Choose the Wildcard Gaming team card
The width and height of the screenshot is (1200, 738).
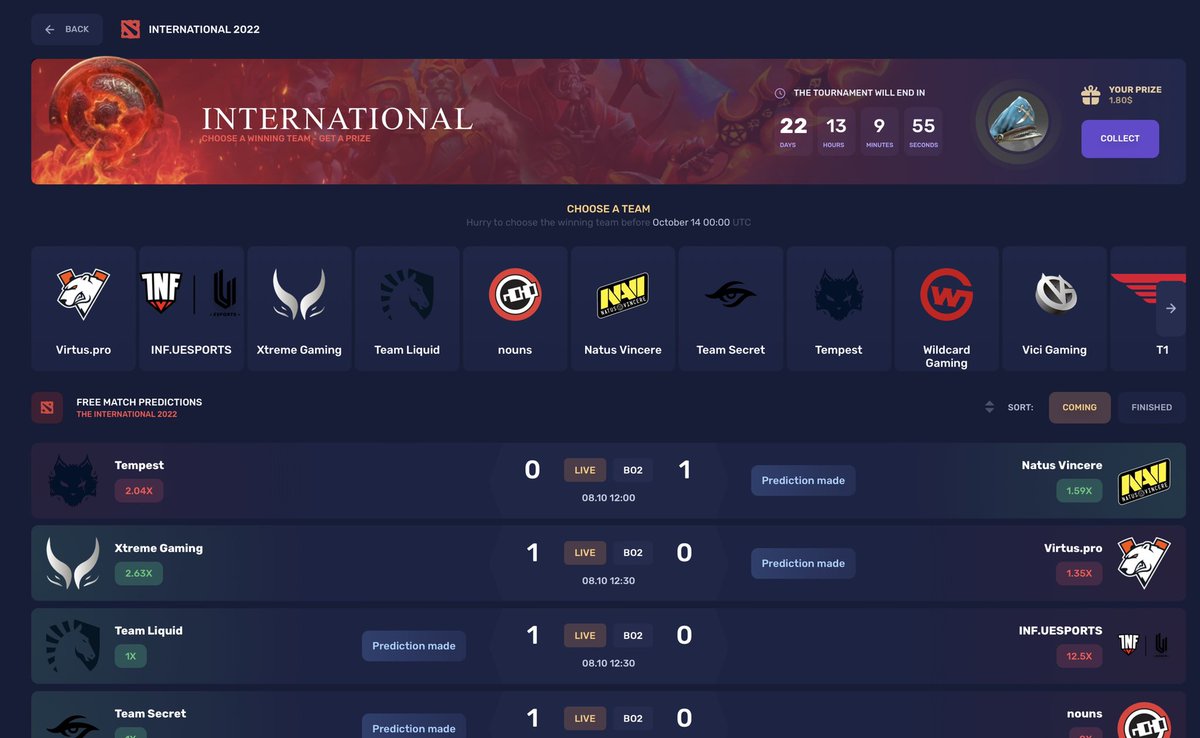pos(947,309)
